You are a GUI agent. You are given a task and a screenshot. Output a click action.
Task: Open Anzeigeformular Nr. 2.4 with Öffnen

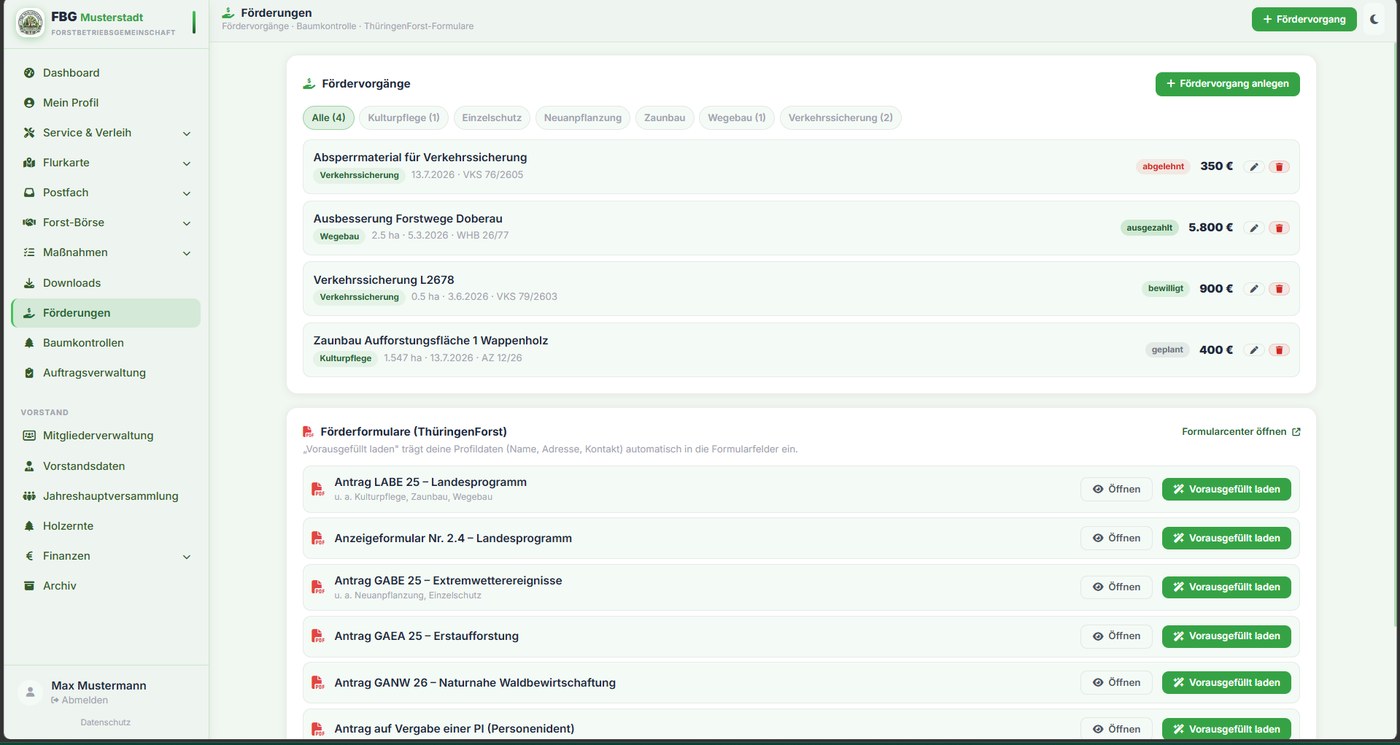pyautogui.click(x=1116, y=538)
